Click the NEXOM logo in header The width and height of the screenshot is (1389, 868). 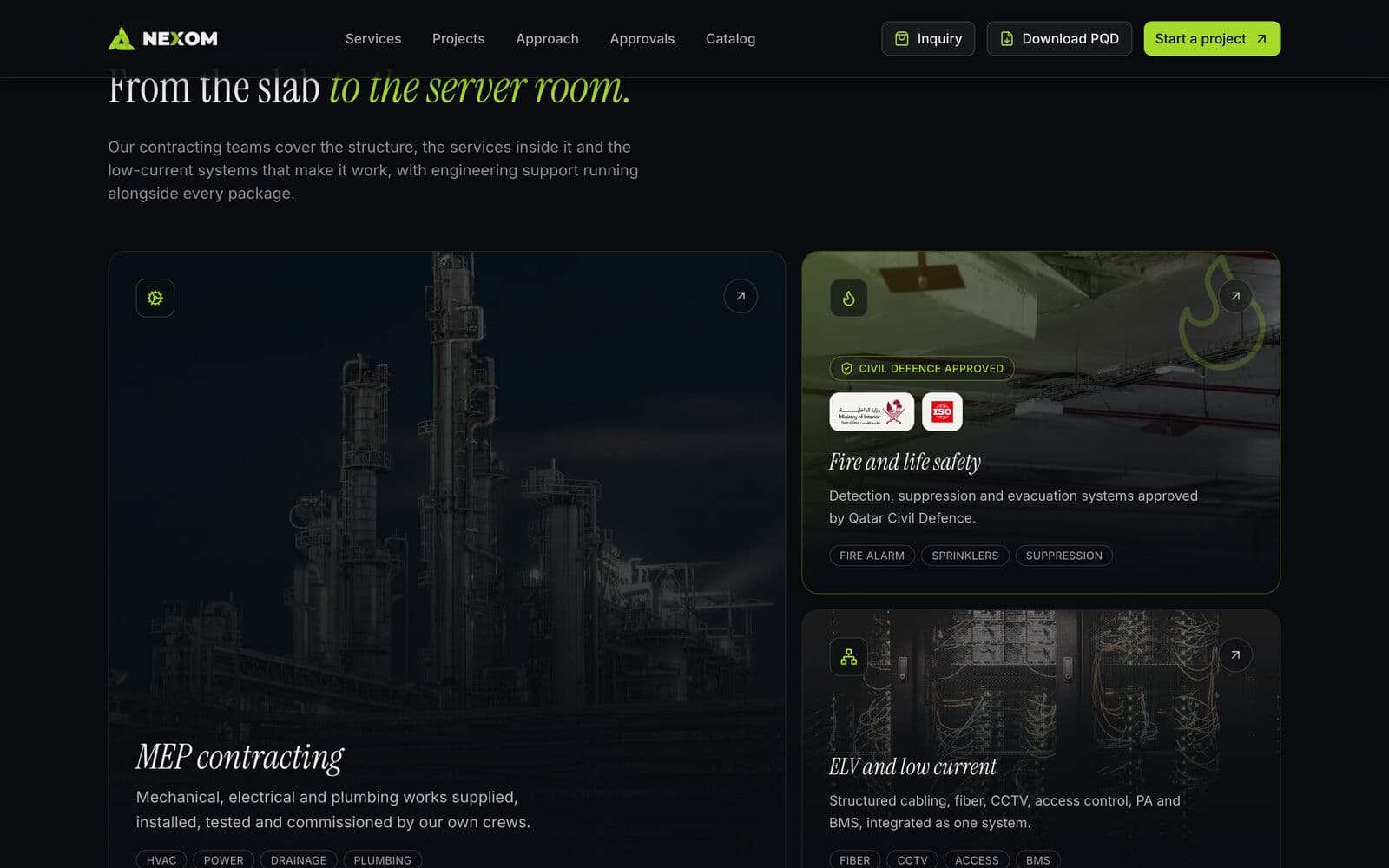[x=162, y=38]
